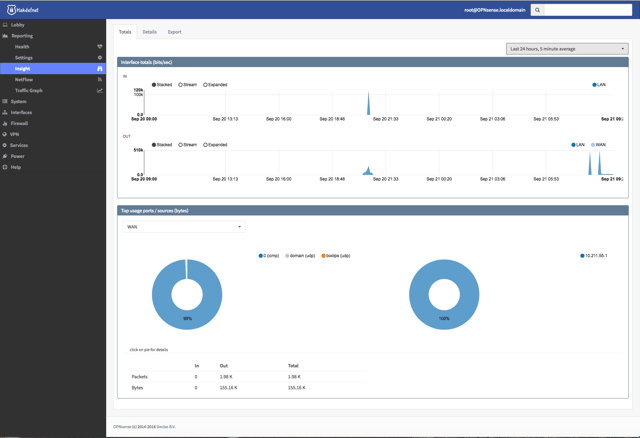Click the Traffic Graph chart icon
The image size is (640, 438).
tap(100, 91)
